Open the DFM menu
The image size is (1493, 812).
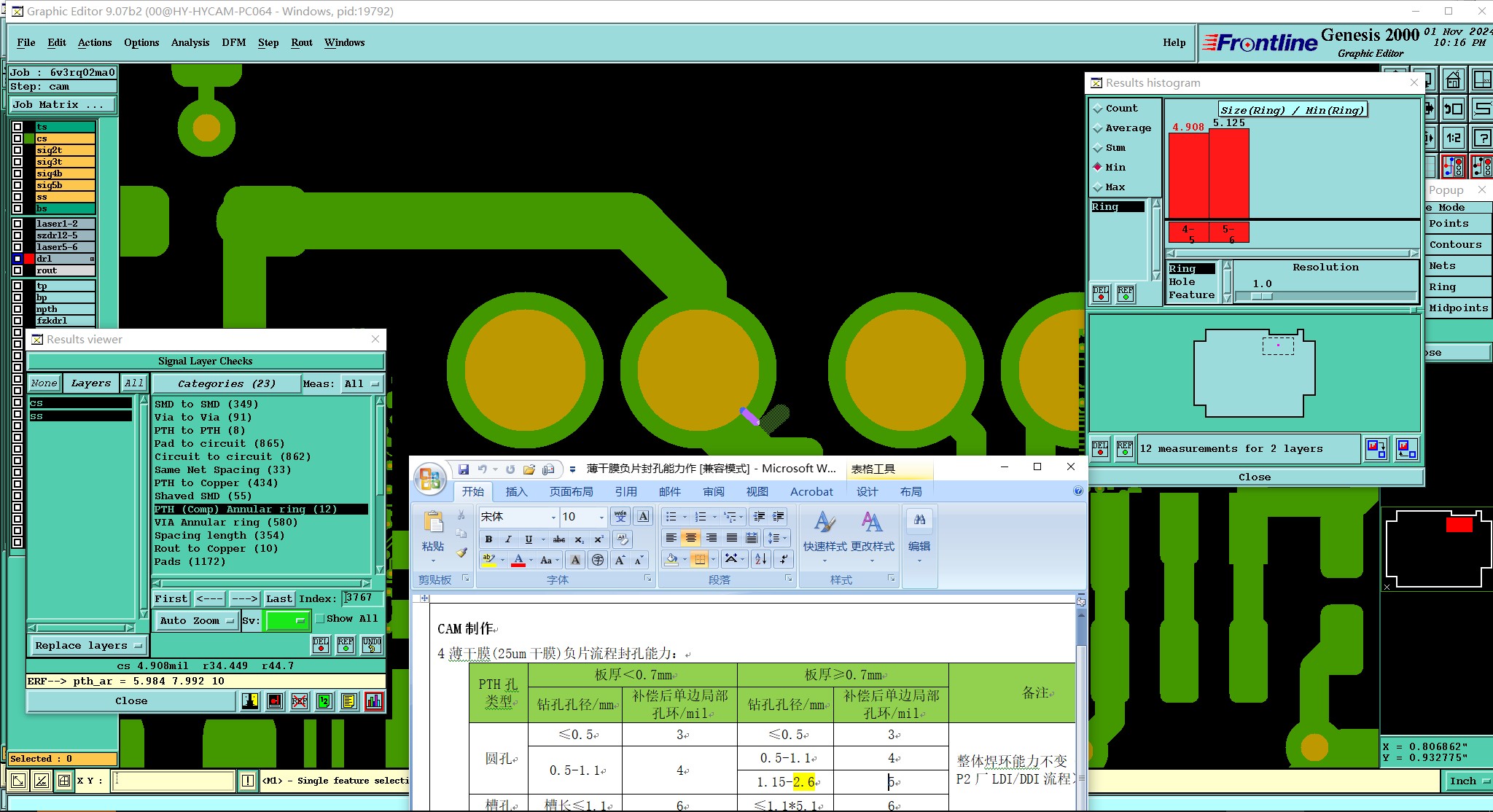pos(233,43)
